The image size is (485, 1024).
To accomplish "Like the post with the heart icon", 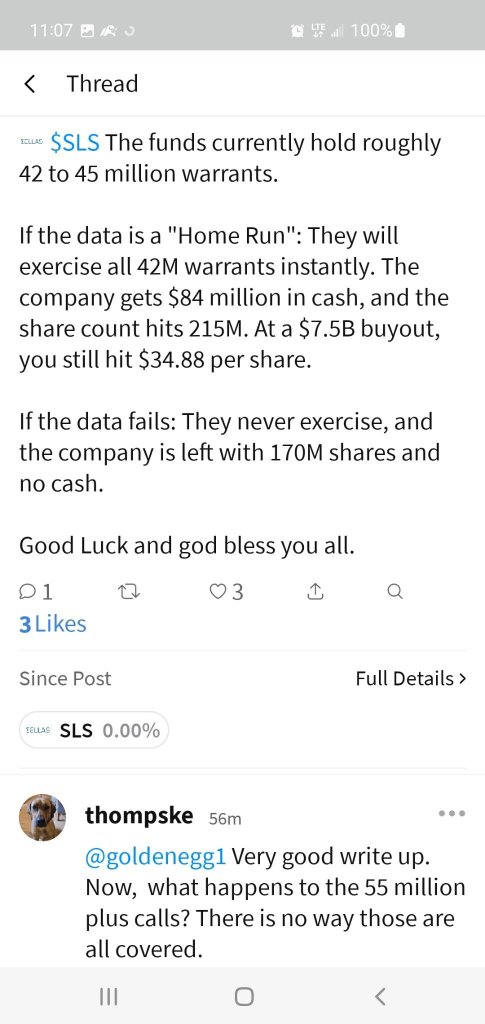I will pyautogui.click(x=217, y=592).
